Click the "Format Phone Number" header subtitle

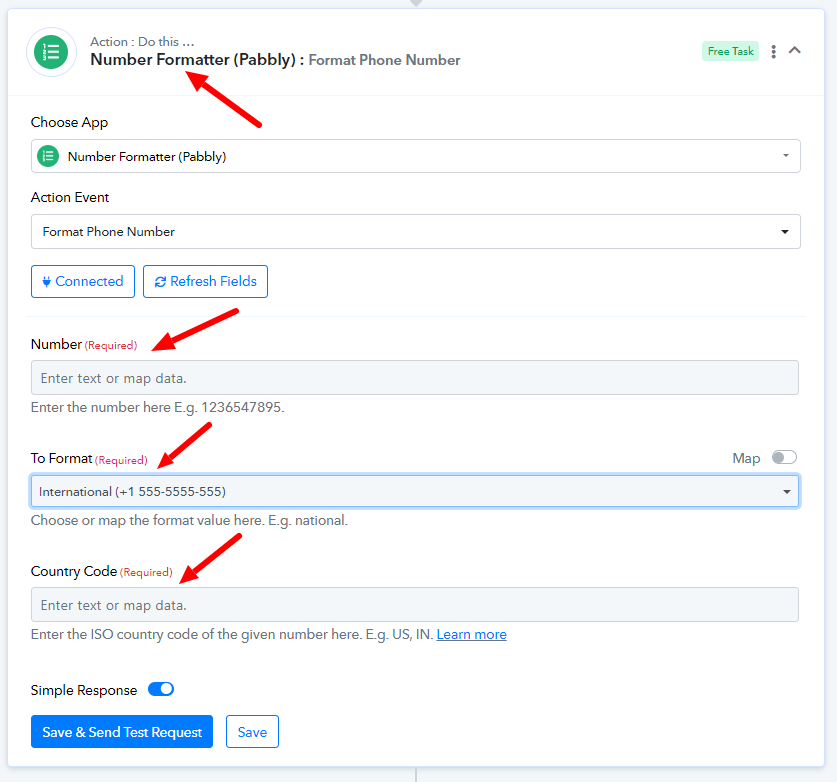384,60
